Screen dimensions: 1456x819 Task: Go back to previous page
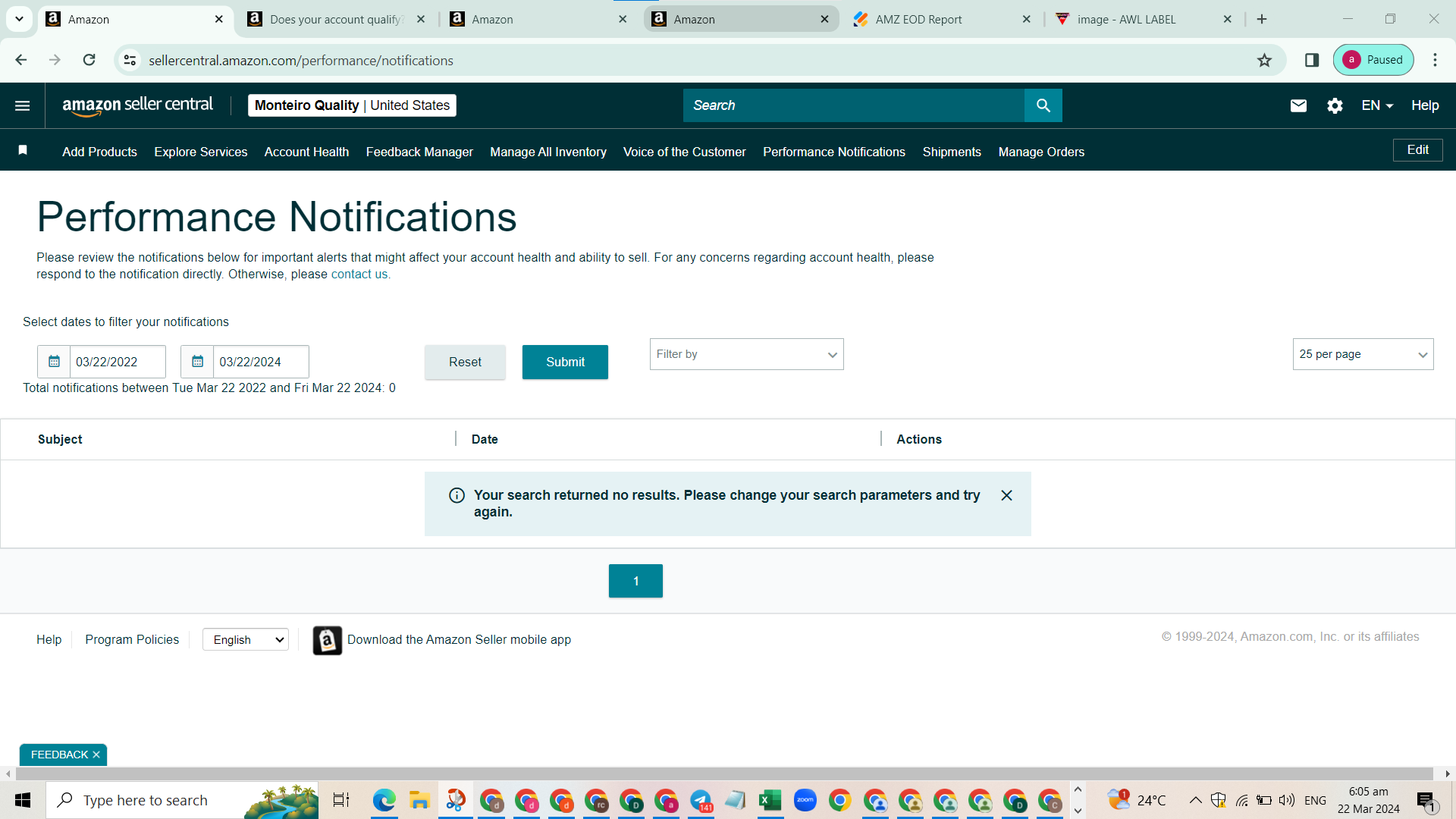click(x=21, y=60)
